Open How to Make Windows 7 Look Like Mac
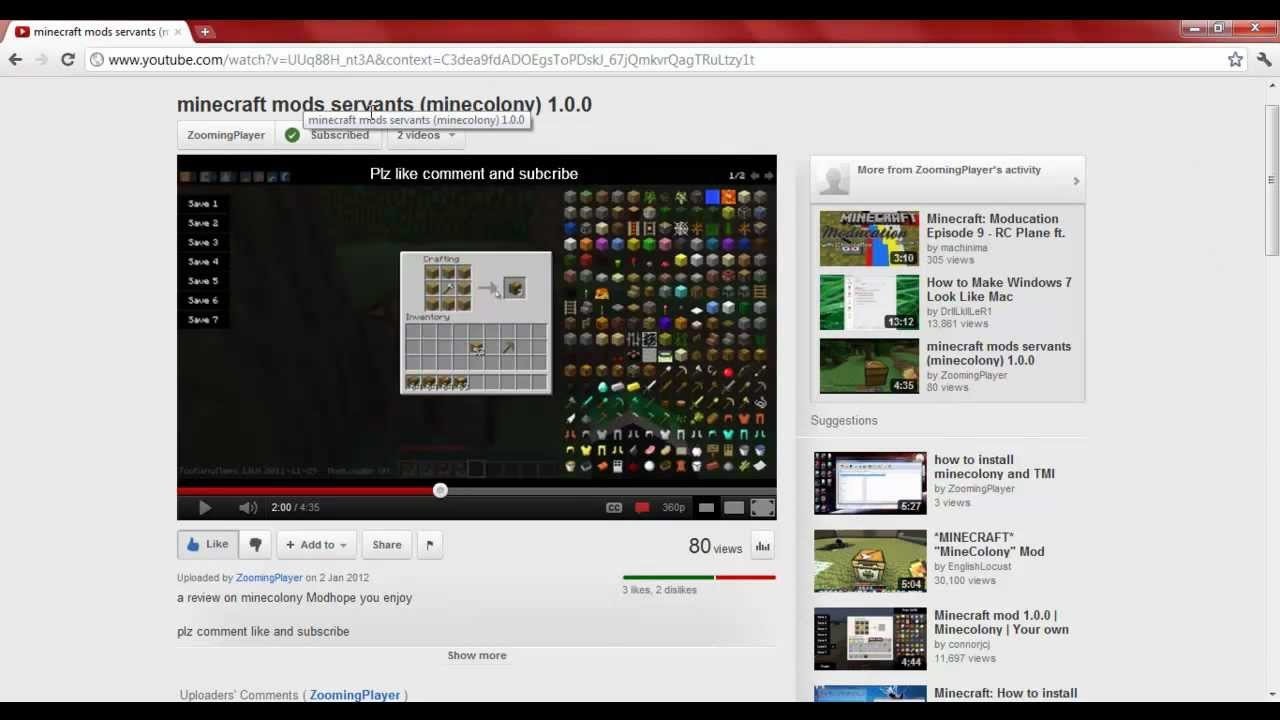The height and width of the screenshot is (720, 1280). point(998,289)
